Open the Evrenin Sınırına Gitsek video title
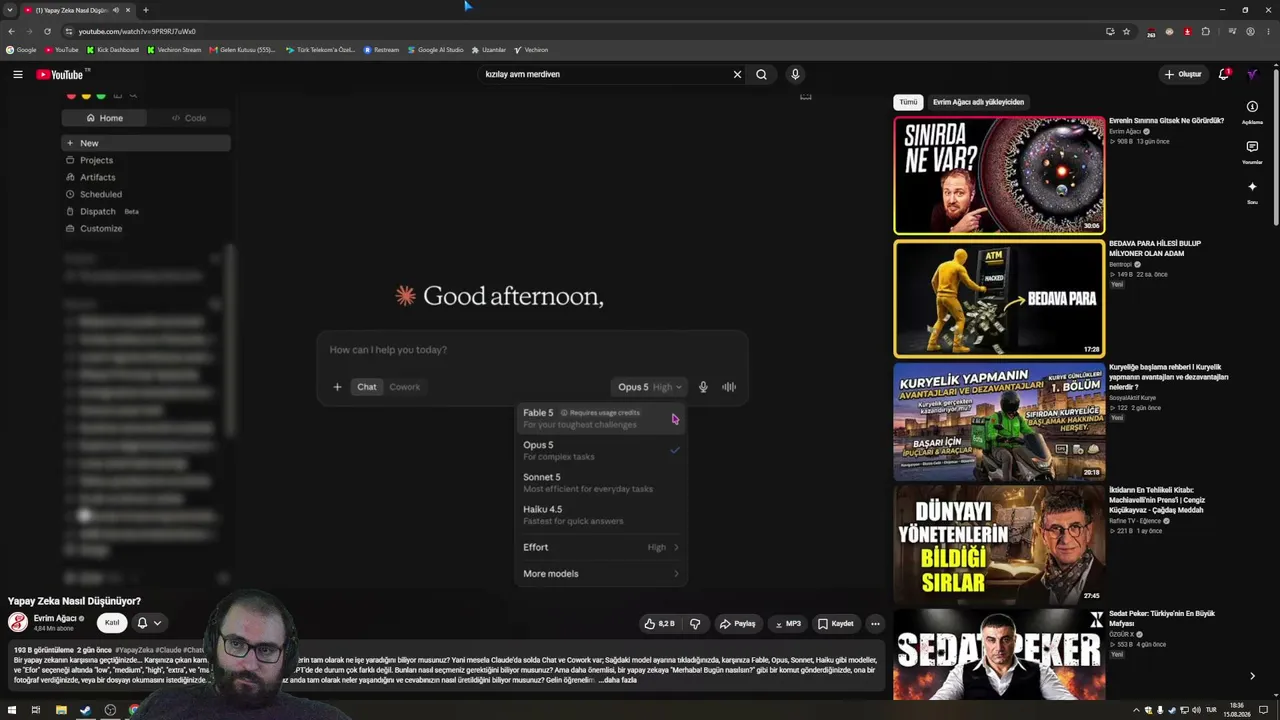 click(x=1166, y=121)
